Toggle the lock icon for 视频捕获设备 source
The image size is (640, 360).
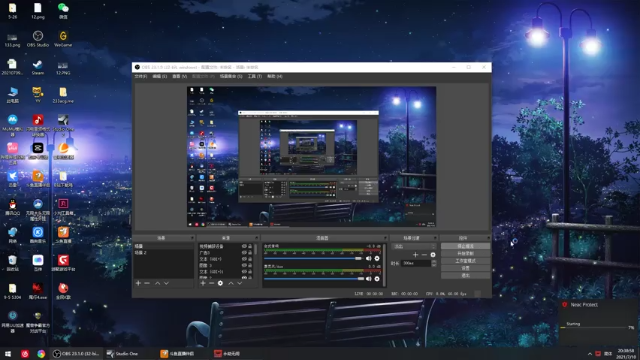click(250, 246)
